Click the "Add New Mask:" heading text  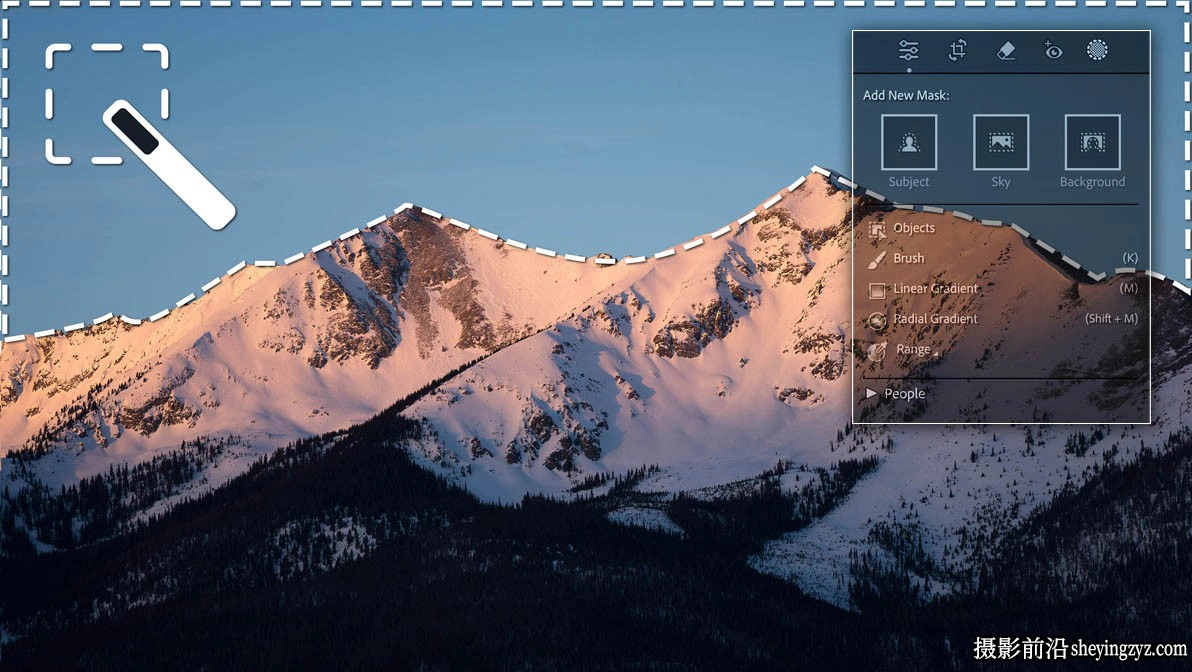(x=906, y=96)
